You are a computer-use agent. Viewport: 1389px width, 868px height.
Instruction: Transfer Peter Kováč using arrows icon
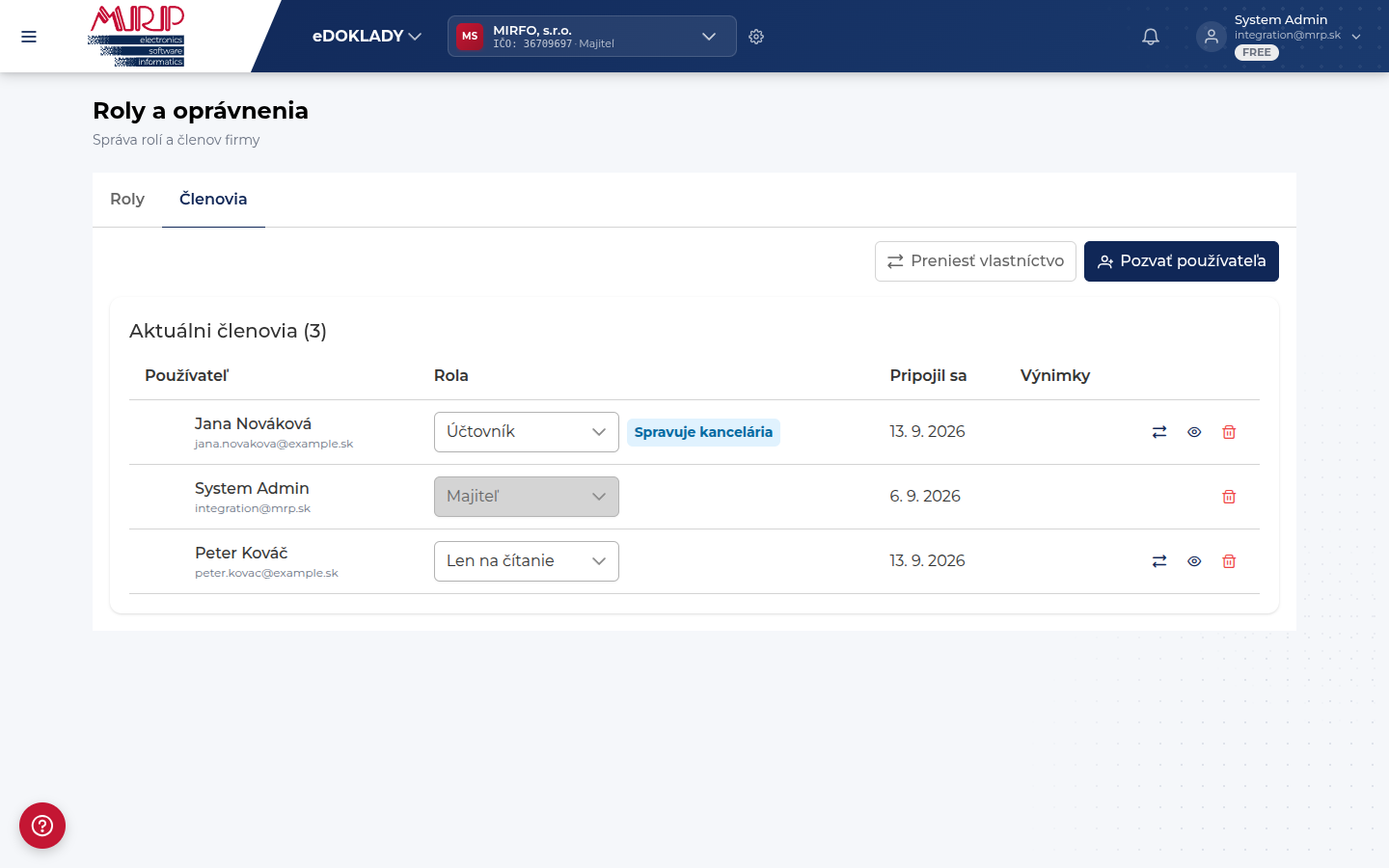coord(1159,561)
